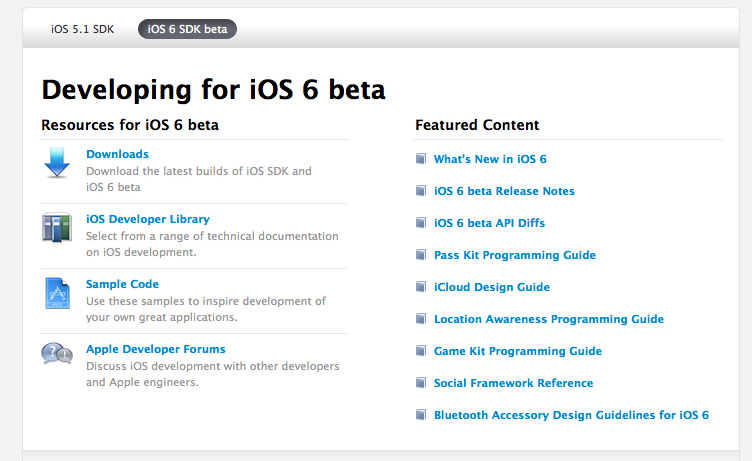Switch to the iOS 5.1 SDK tab
752x461 pixels.
(83, 29)
